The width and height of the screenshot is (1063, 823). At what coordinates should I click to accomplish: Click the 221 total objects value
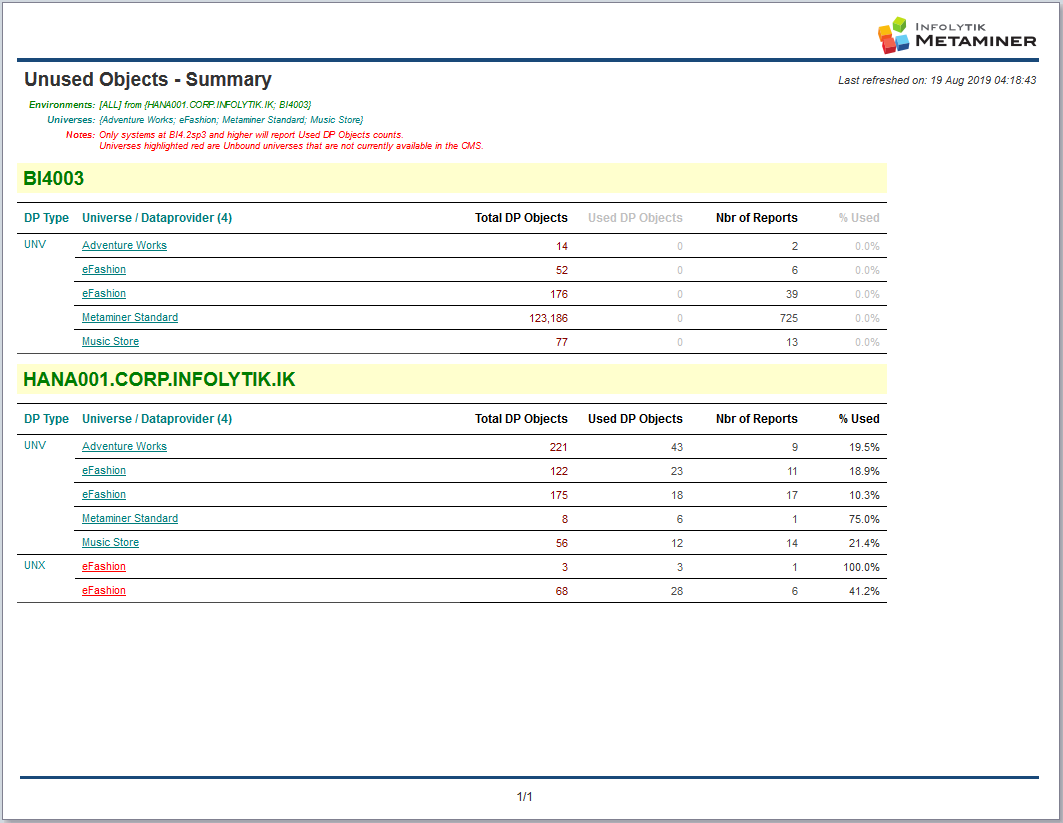(x=559, y=447)
